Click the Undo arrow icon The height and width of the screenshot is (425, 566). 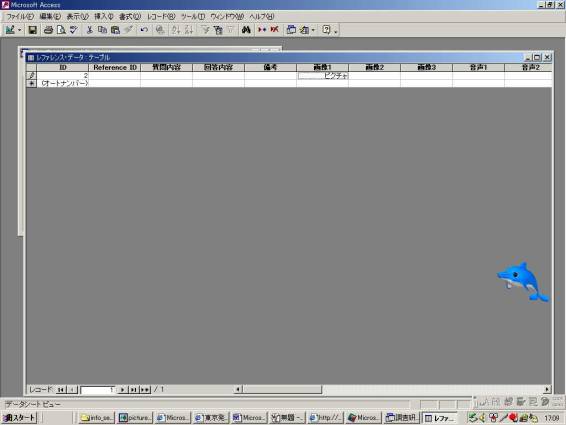click(x=144, y=30)
